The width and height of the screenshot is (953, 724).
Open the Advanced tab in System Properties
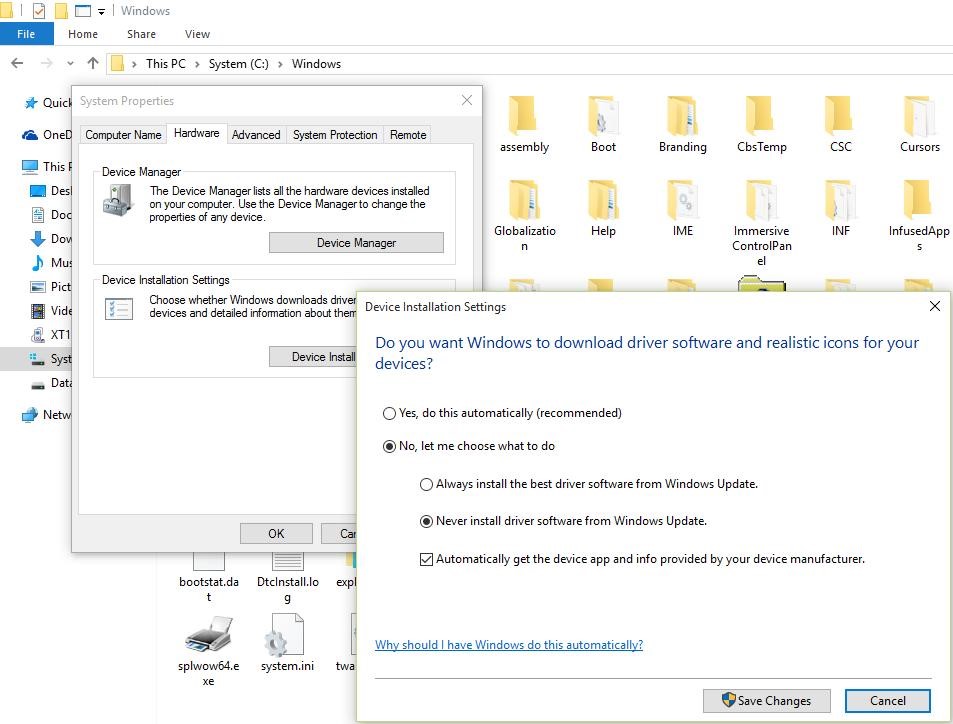tap(256, 134)
